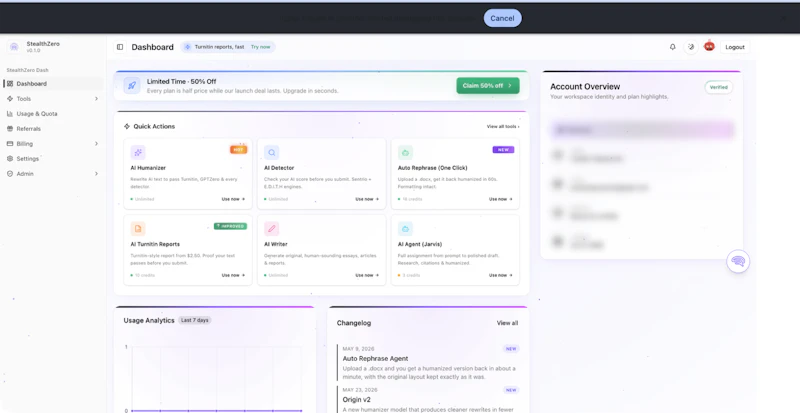
Task: Toggle the sidebar panel icon beside Dashboard
Action: [120, 47]
